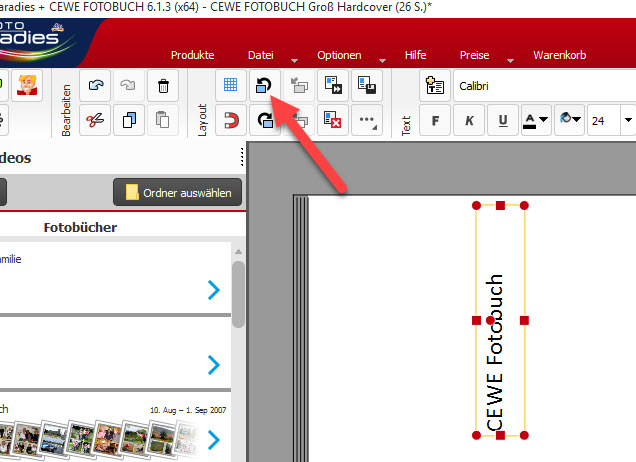Click the remove layout icon with red X
Viewport: 636px width, 462px height.
(333, 120)
